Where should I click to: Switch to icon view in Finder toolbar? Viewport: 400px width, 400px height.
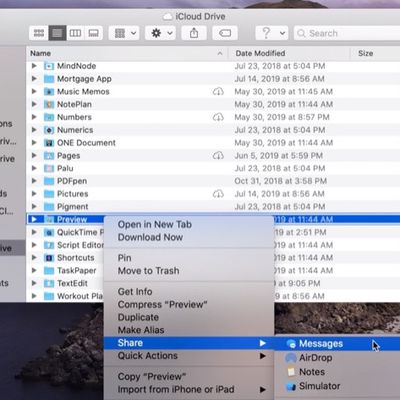pos(39,33)
